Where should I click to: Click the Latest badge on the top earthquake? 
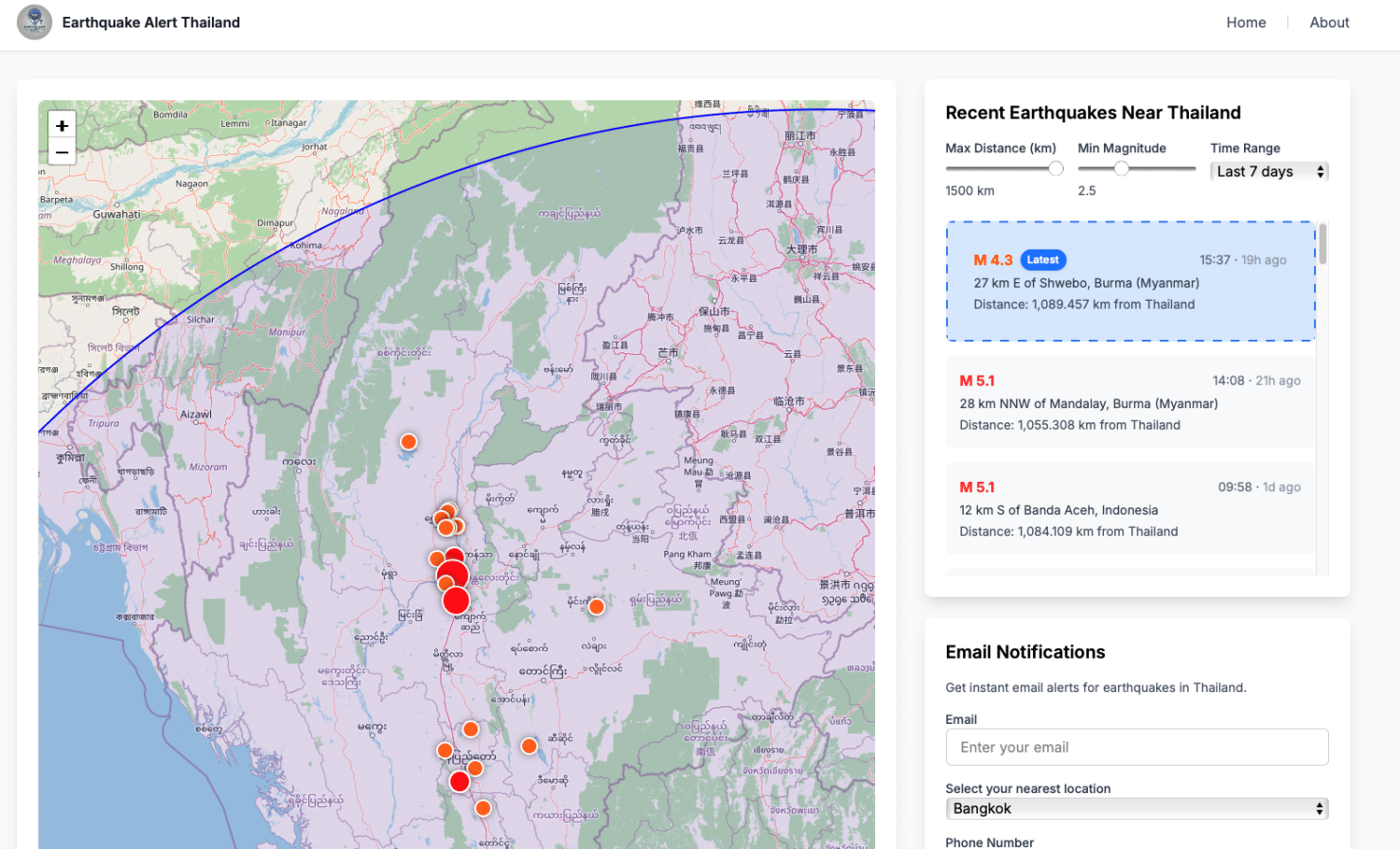tap(1042, 259)
